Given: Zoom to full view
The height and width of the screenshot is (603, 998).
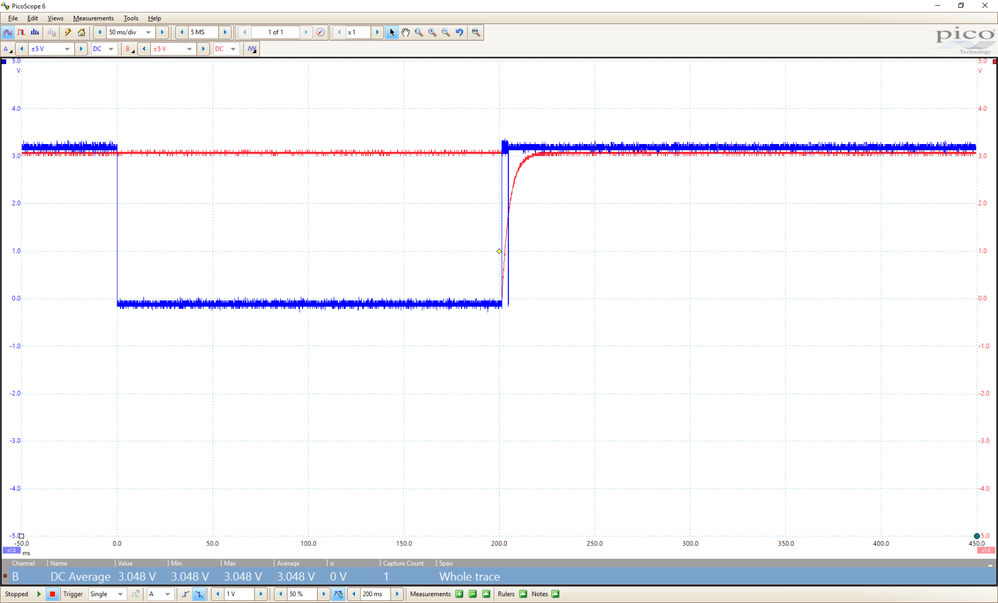Looking at the screenshot, I should tap(475, 32).
